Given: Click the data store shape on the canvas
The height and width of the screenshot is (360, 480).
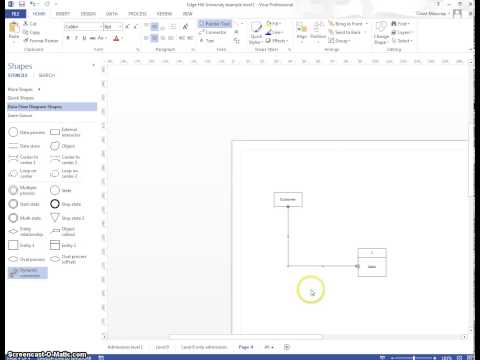Looking at the screenshot, I should coord(372,263).
